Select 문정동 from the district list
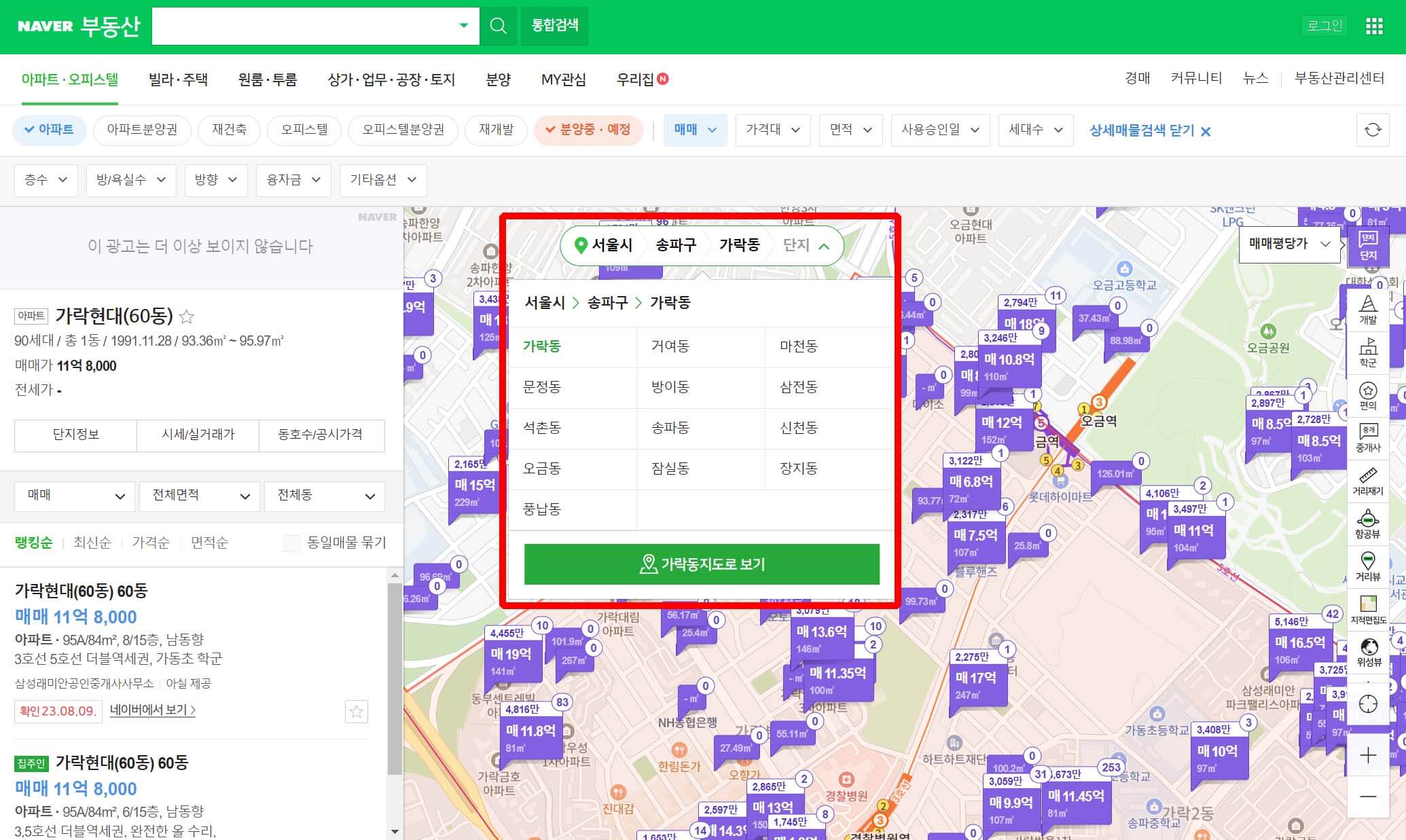This screenshot has height=840, width=1406. pyautogui.click(x=542, y=387)
